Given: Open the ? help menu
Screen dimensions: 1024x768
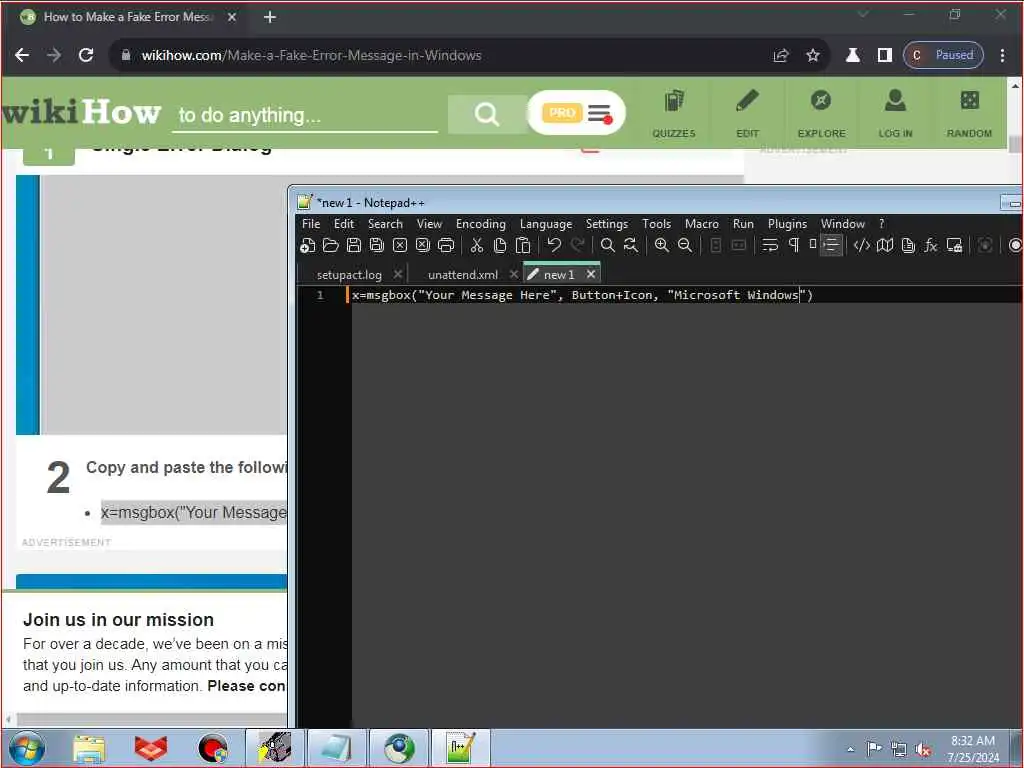Looking at the screenshot, I should [882, 224].
